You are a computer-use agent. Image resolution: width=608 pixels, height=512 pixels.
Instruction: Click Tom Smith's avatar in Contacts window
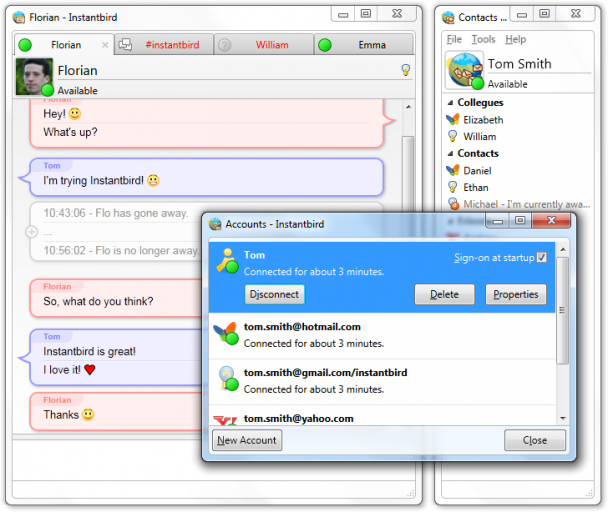click(x=464, y=71)
